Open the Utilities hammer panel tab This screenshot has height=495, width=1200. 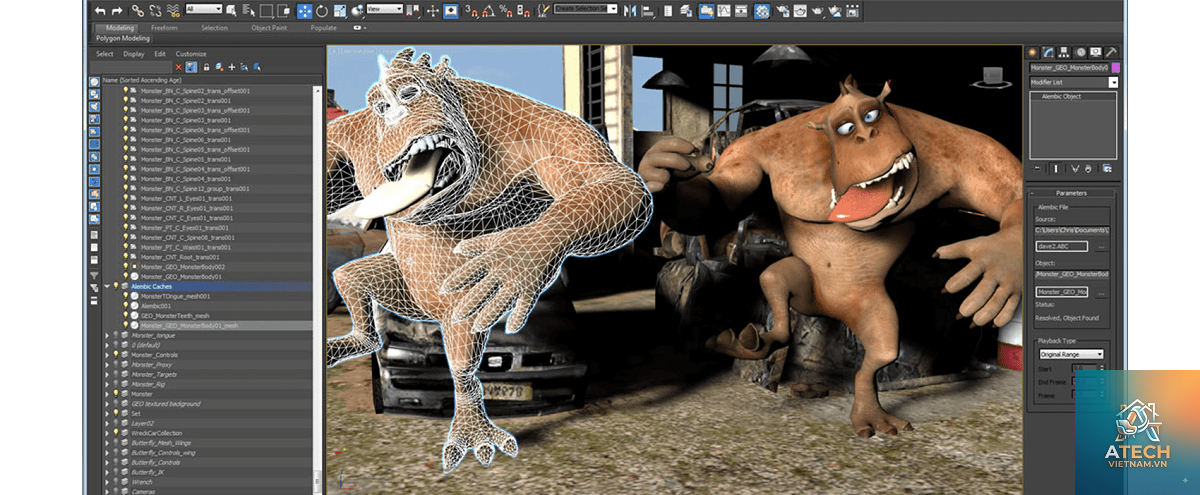[x=1111, y=52]
